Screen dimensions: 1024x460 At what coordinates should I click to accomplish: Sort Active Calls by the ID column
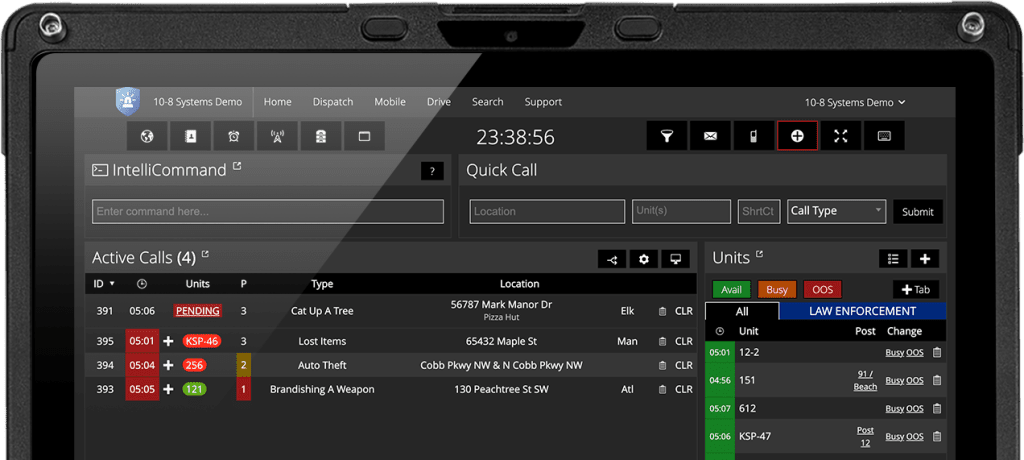104,284
